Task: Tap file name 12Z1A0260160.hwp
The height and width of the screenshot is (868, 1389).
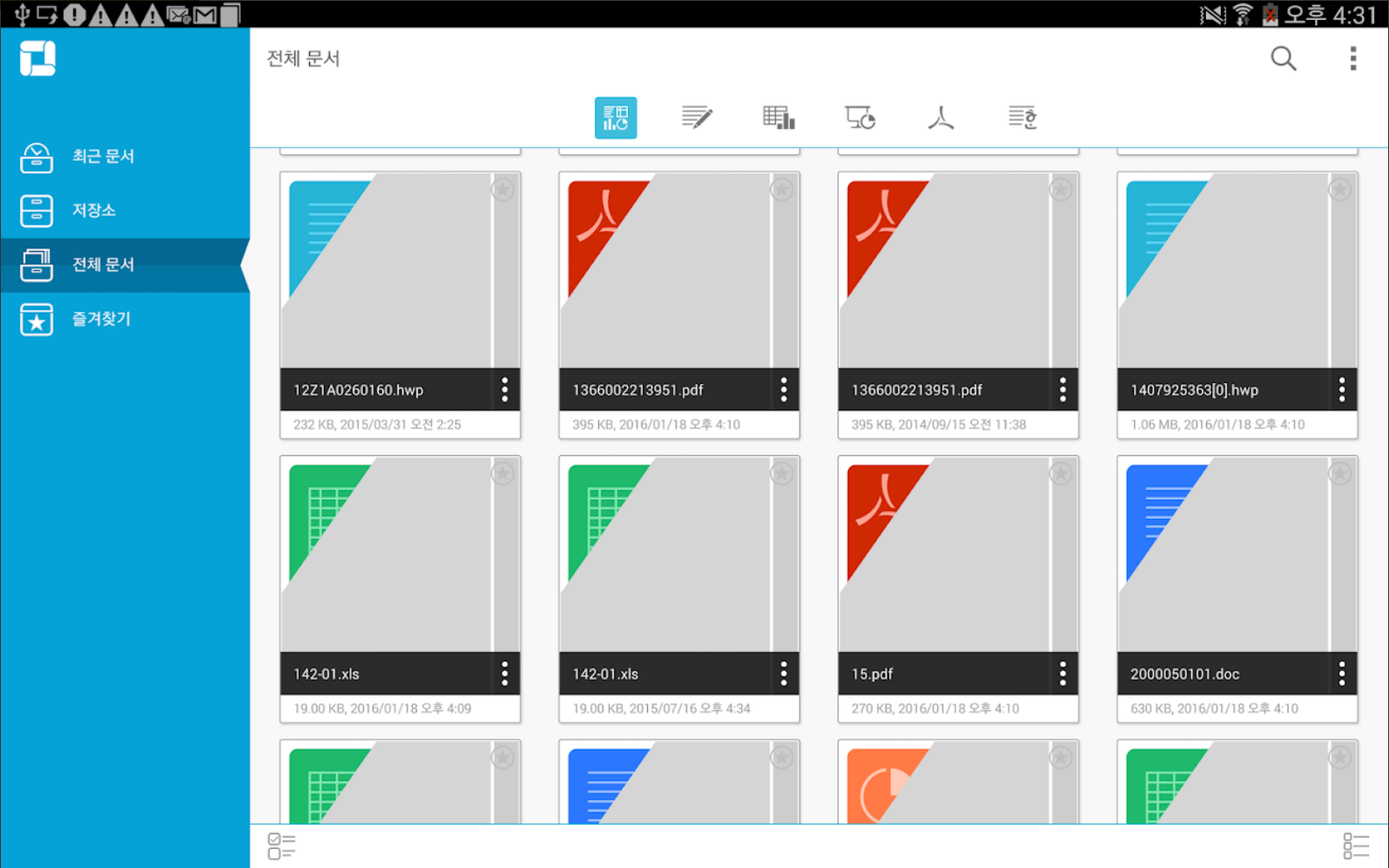Action: tap(358, 390)
